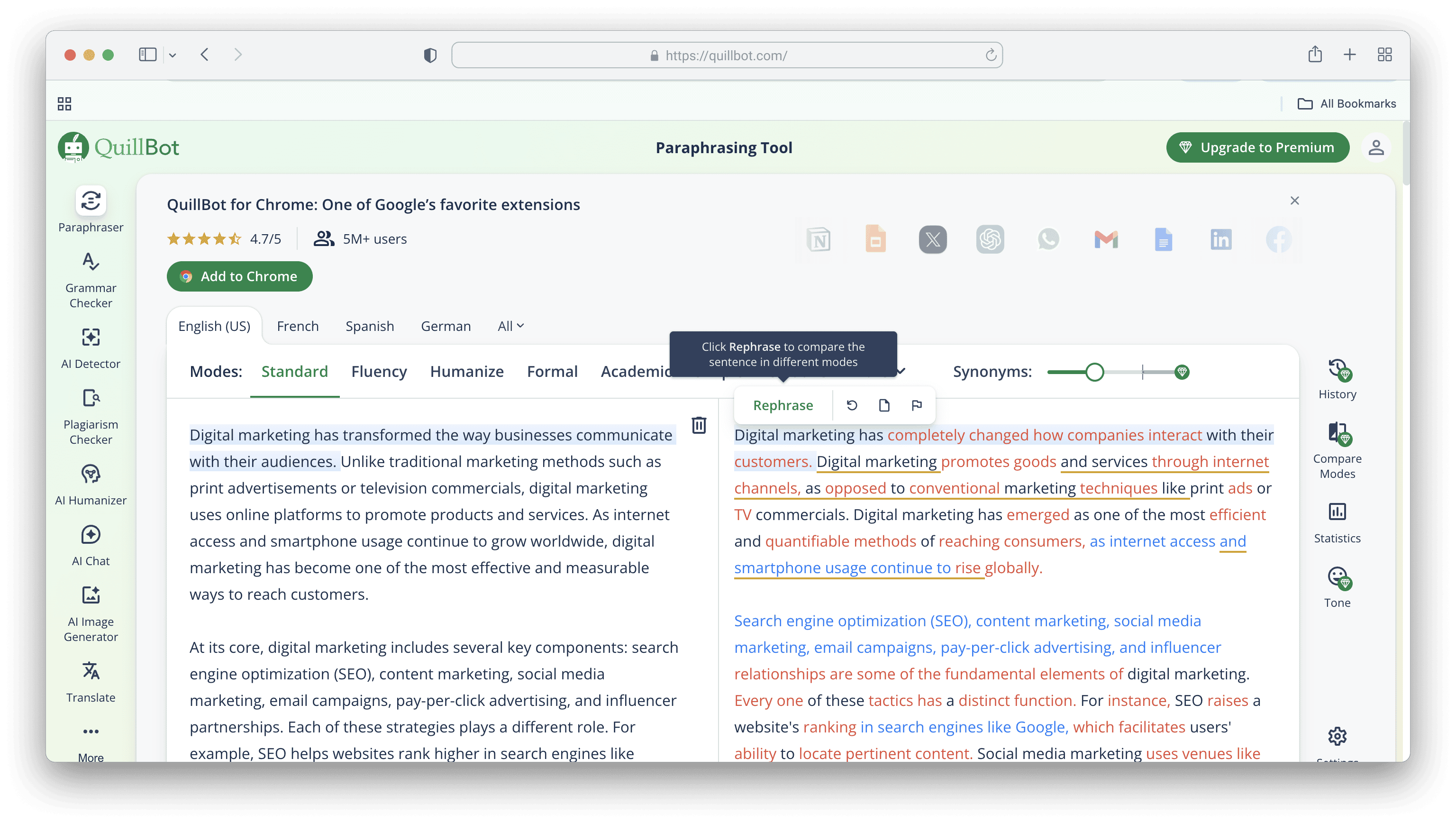Click the Rephrase button
The height and width of the screenshot is (823, 1456).
783,405
